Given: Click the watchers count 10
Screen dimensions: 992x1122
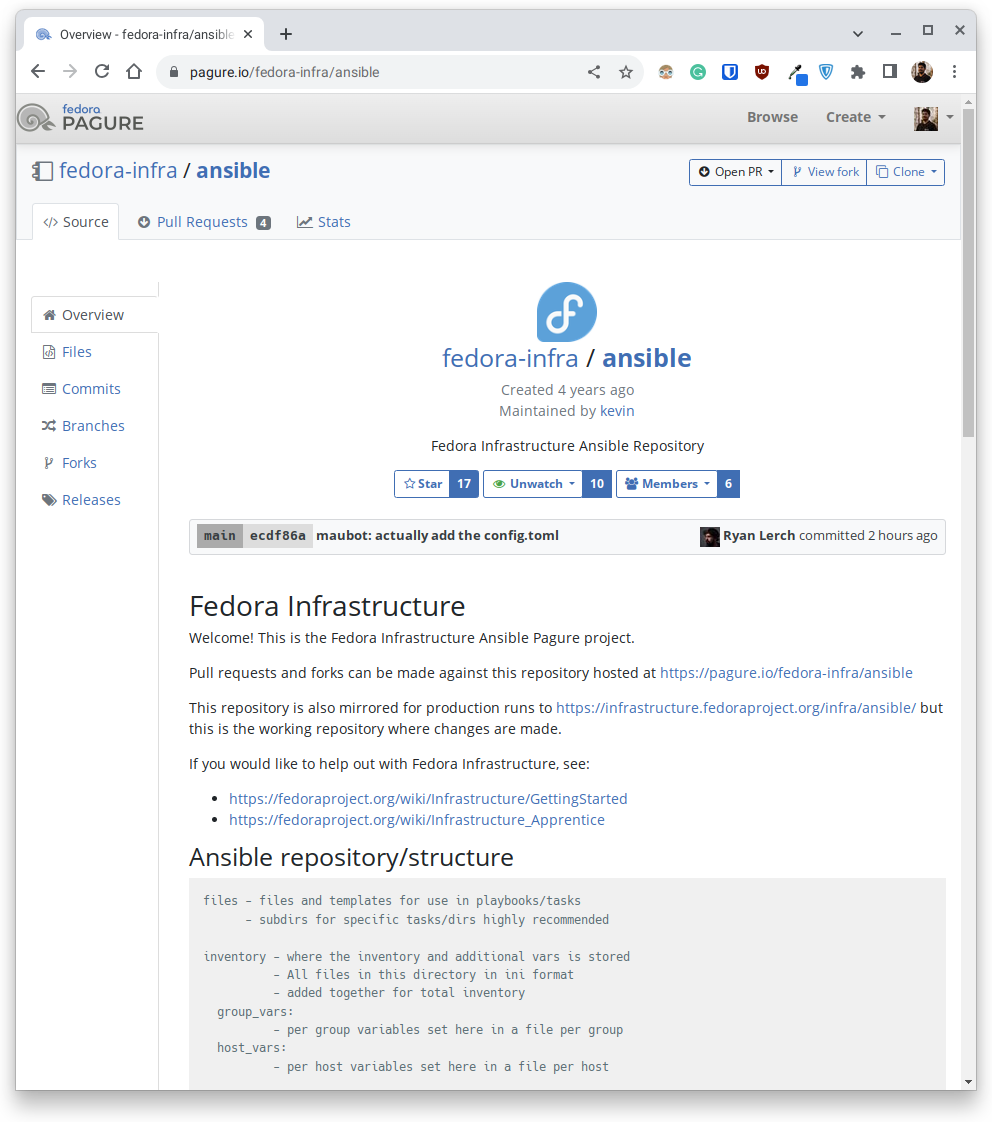Looking at the screenshot, I should [x=597, y=484].
